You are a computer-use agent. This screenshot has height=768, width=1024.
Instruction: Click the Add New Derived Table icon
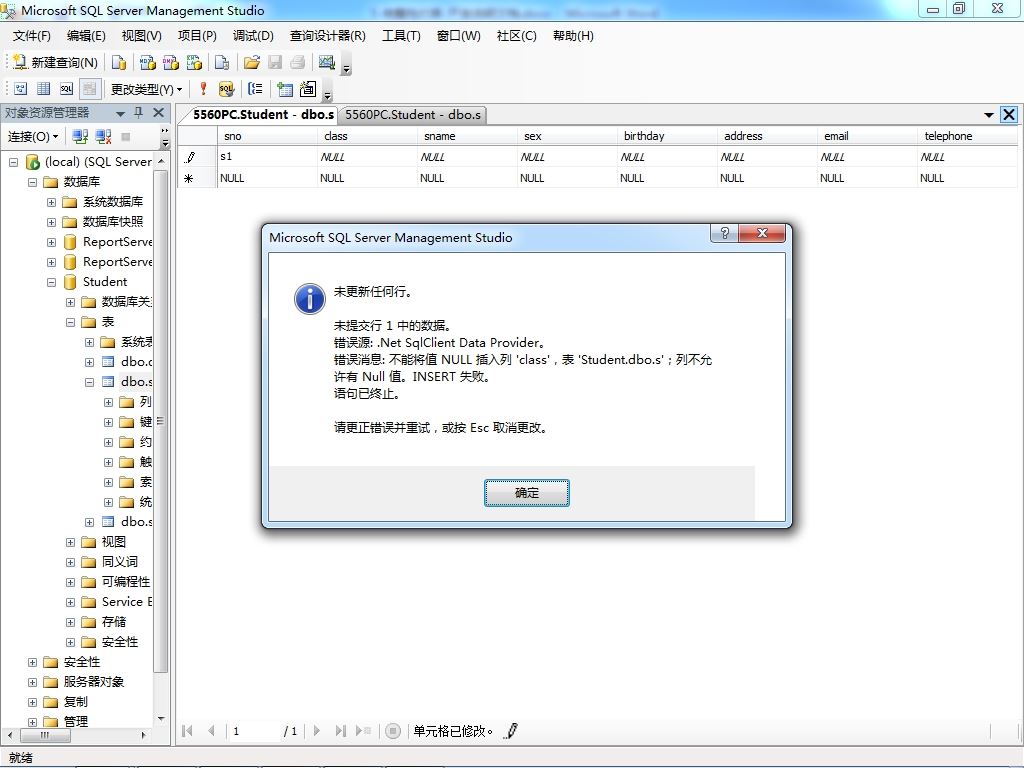[308, 88]
